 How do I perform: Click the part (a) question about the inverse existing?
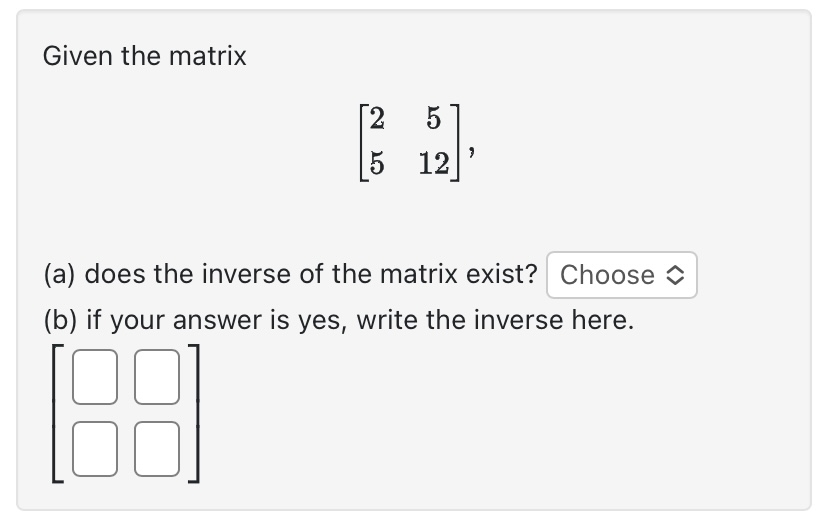point(290,274)
